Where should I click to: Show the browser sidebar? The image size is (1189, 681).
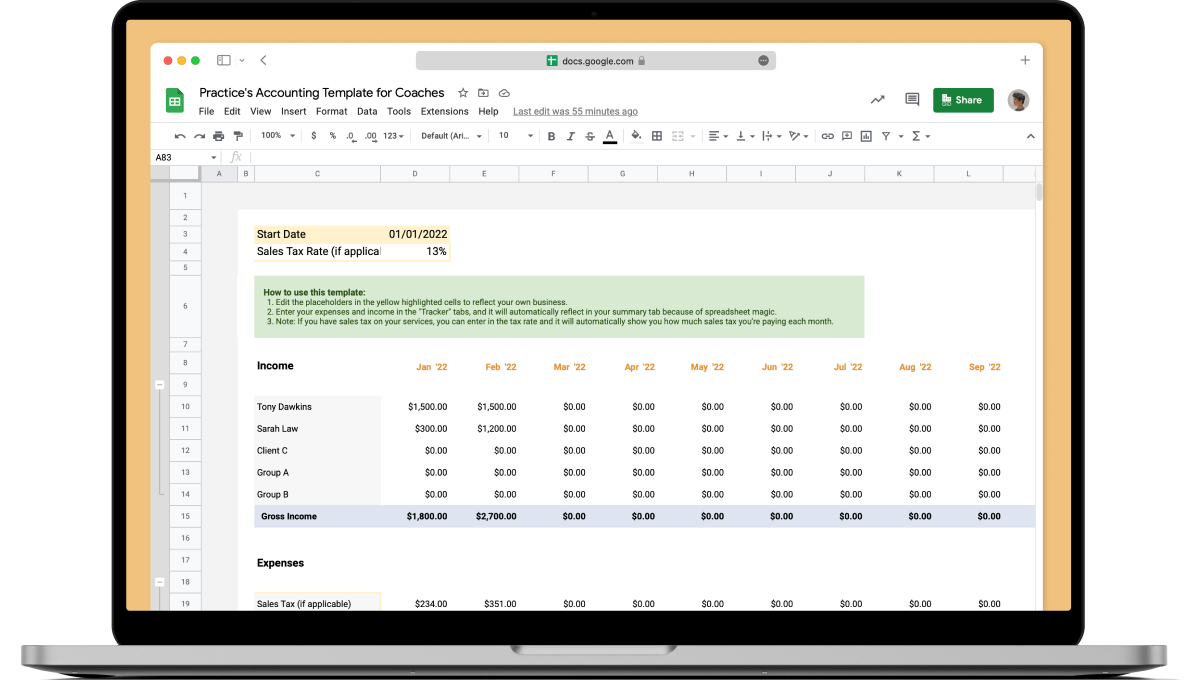[224, 60]
